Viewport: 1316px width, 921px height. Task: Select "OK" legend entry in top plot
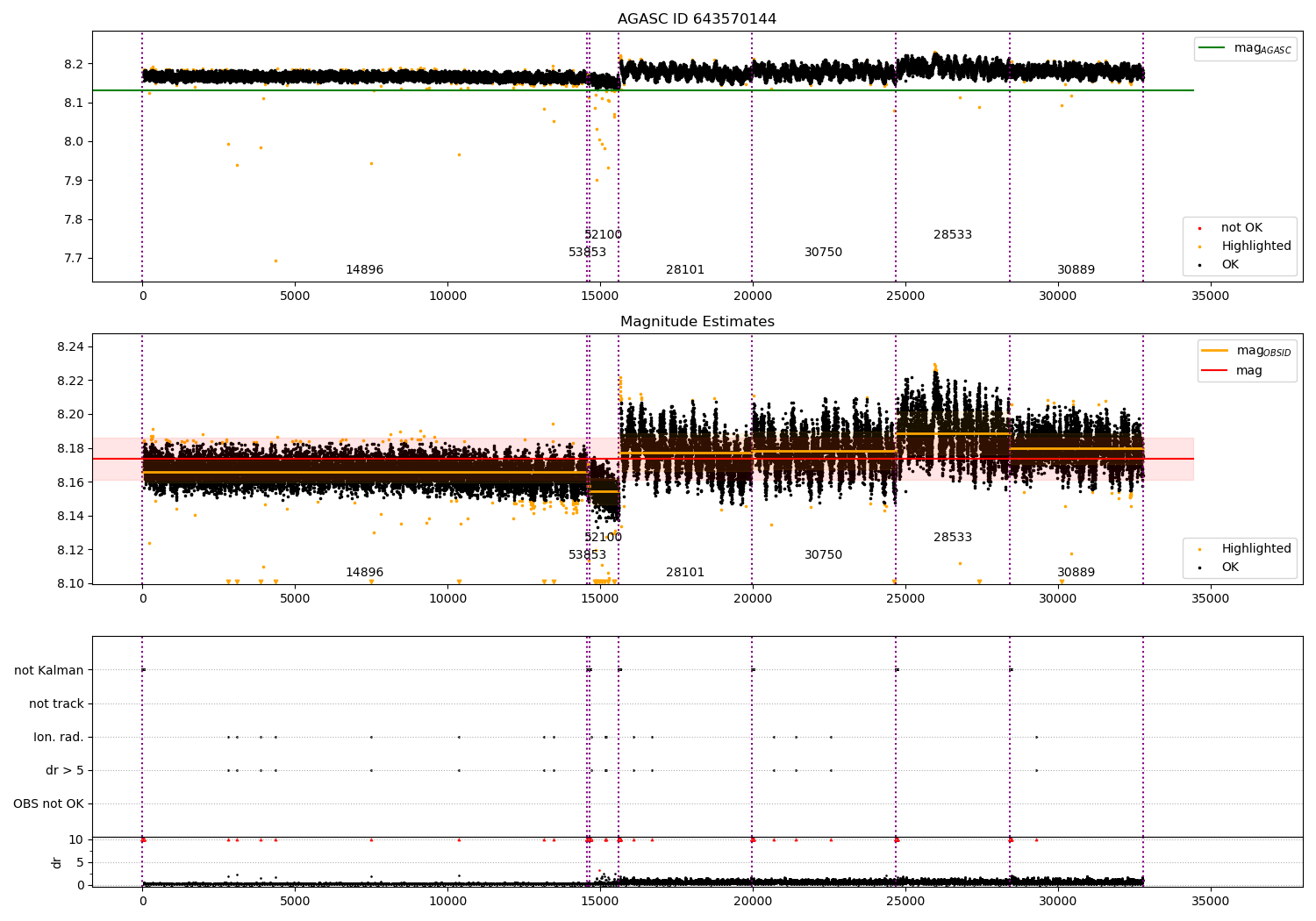point(1230,265)
